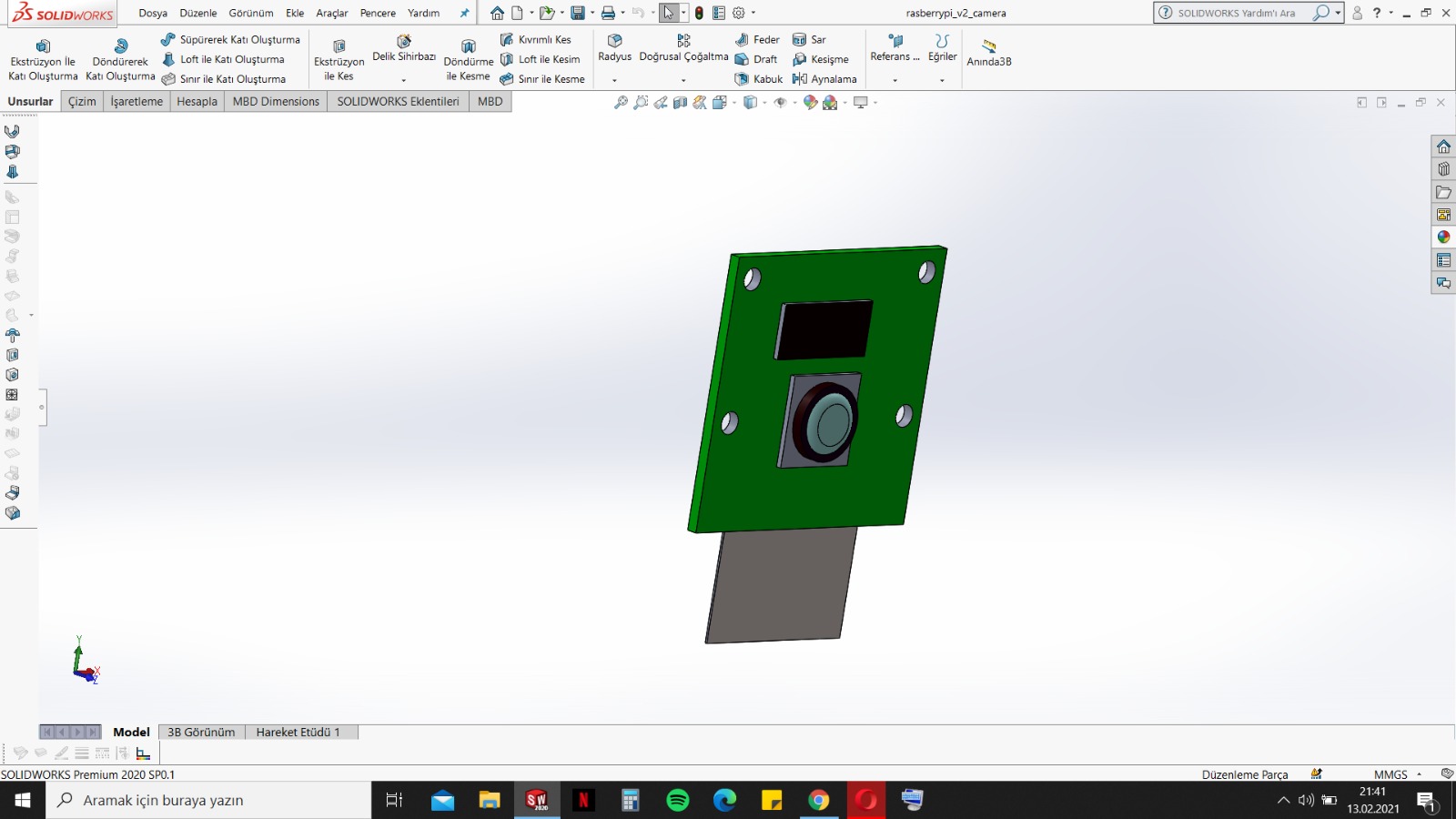Click the Windows taskbar search box
The width and height of the screenshot is (1456, 819).
208,800
